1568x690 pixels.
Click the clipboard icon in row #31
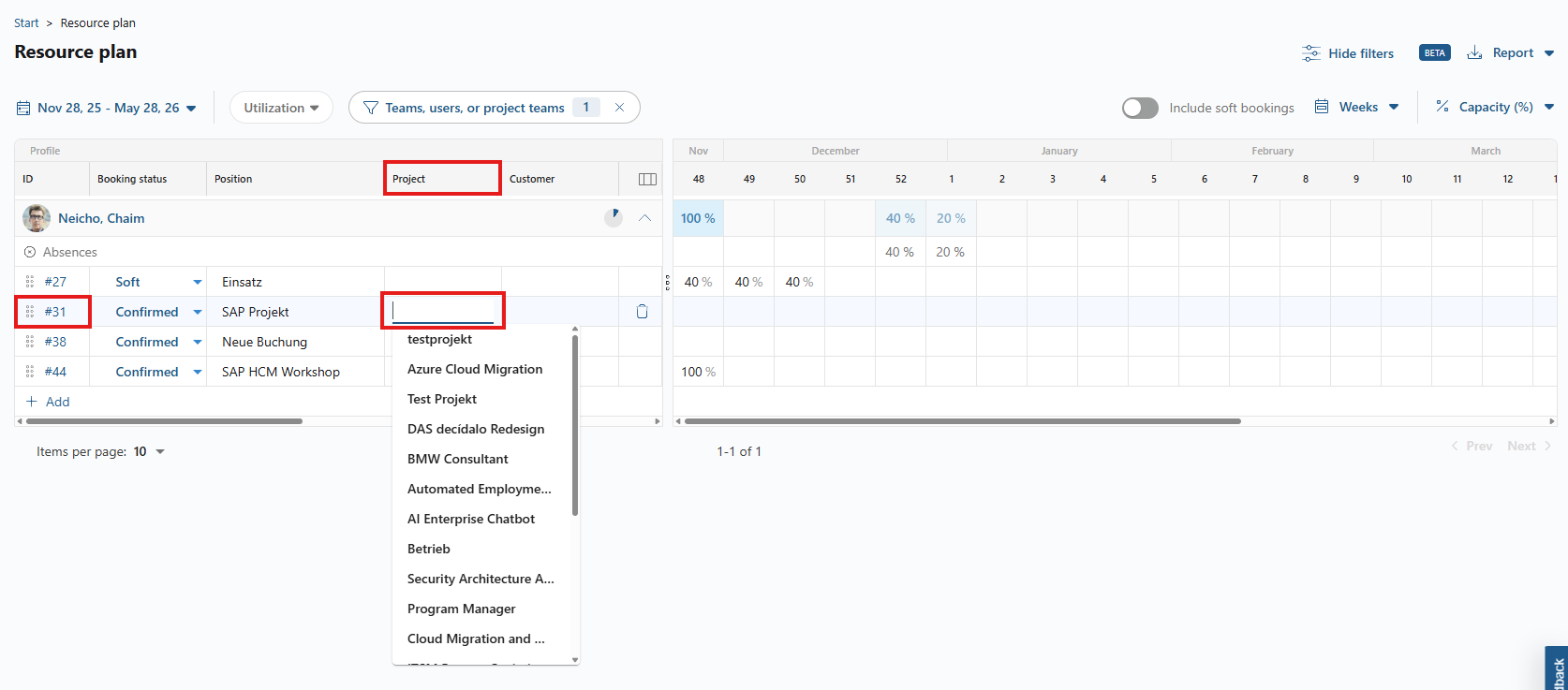coord(642,312)
